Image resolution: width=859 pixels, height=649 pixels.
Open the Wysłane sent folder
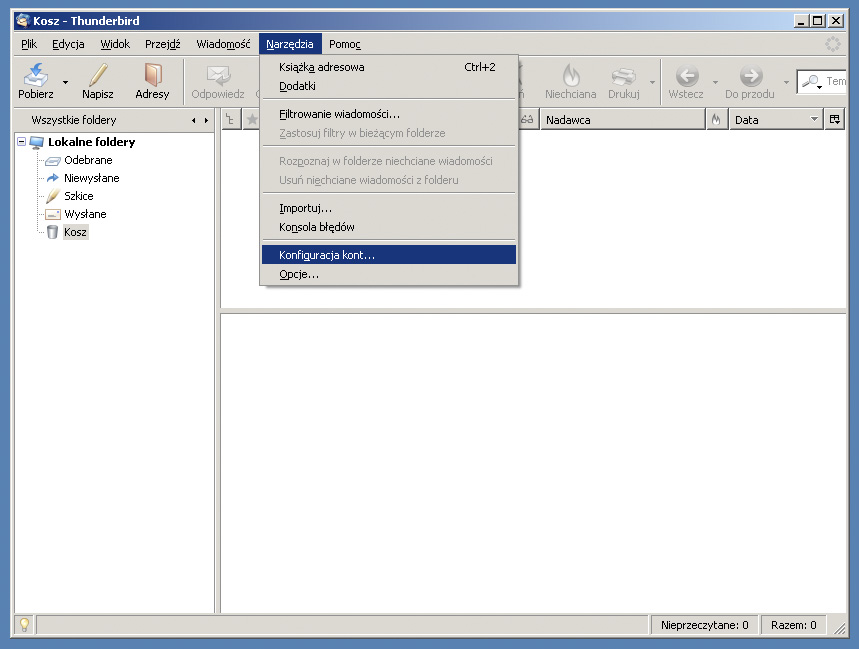[85, 214]
